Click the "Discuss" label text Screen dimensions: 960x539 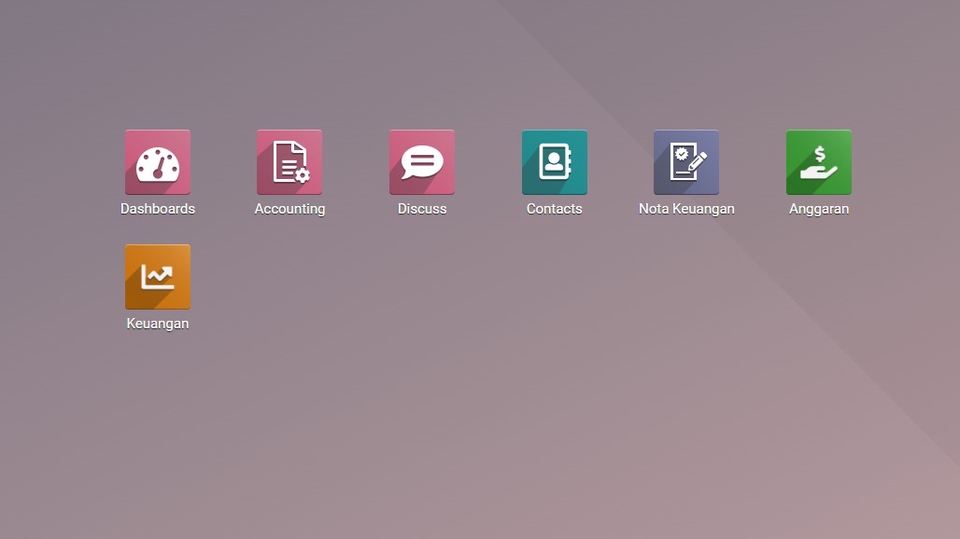click(x=422, y=209)
